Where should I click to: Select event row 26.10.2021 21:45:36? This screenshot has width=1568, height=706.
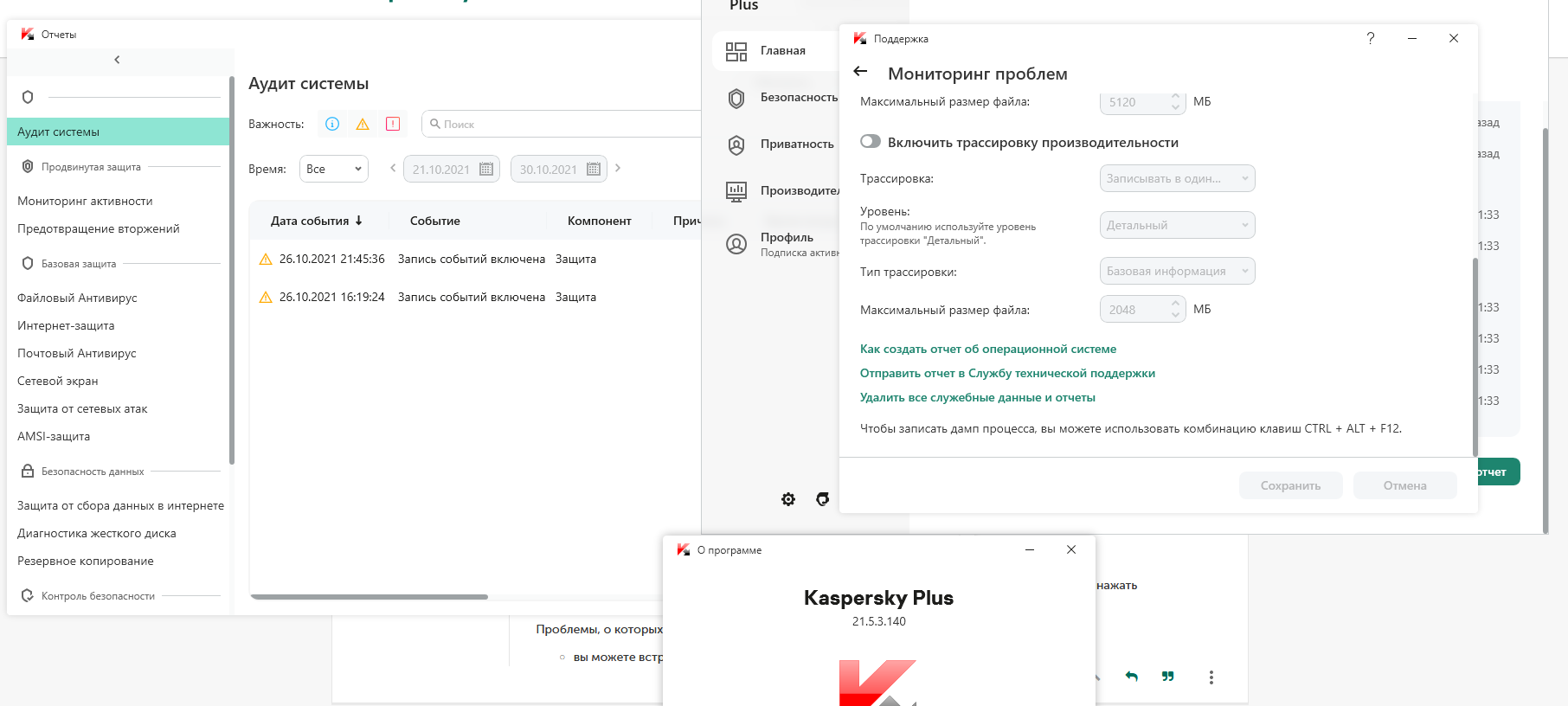point(475,259)
